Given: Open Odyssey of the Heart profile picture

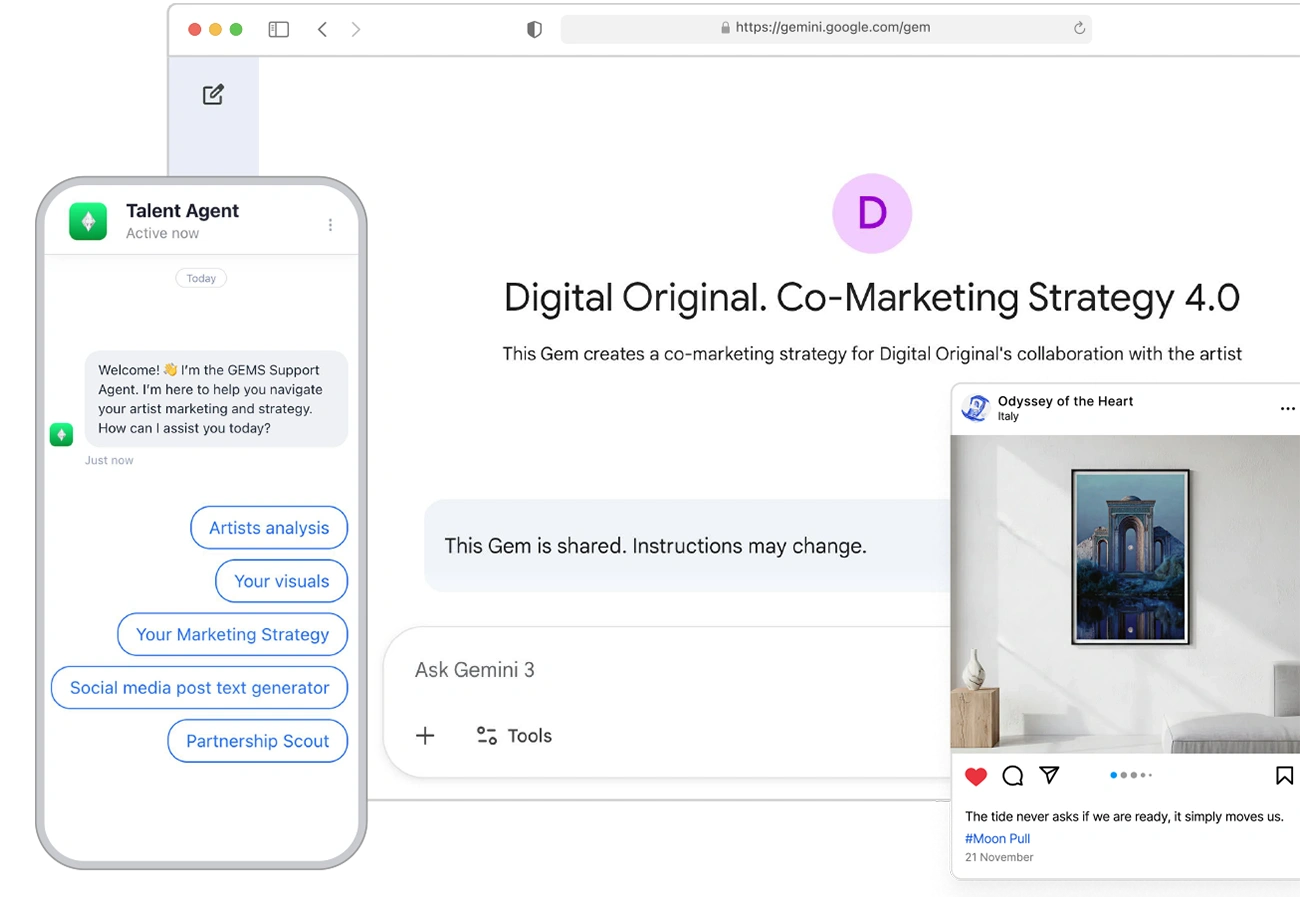Looking at the screenshot, I should [975, 408].
